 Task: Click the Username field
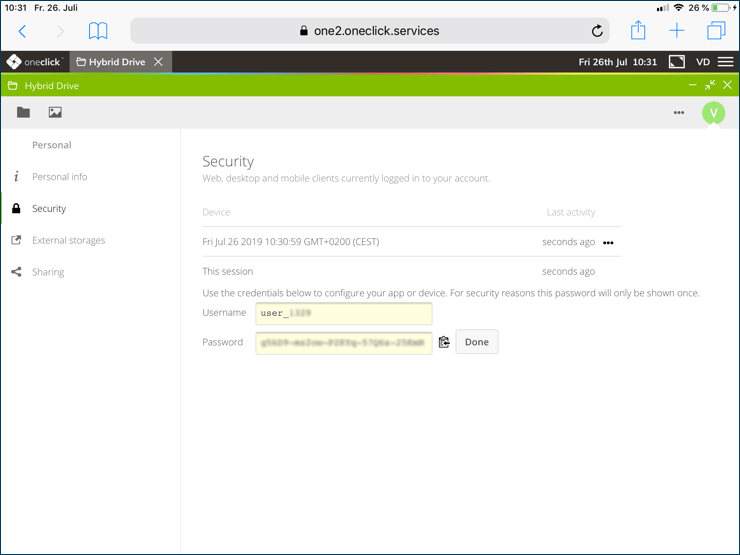[343, 314]
